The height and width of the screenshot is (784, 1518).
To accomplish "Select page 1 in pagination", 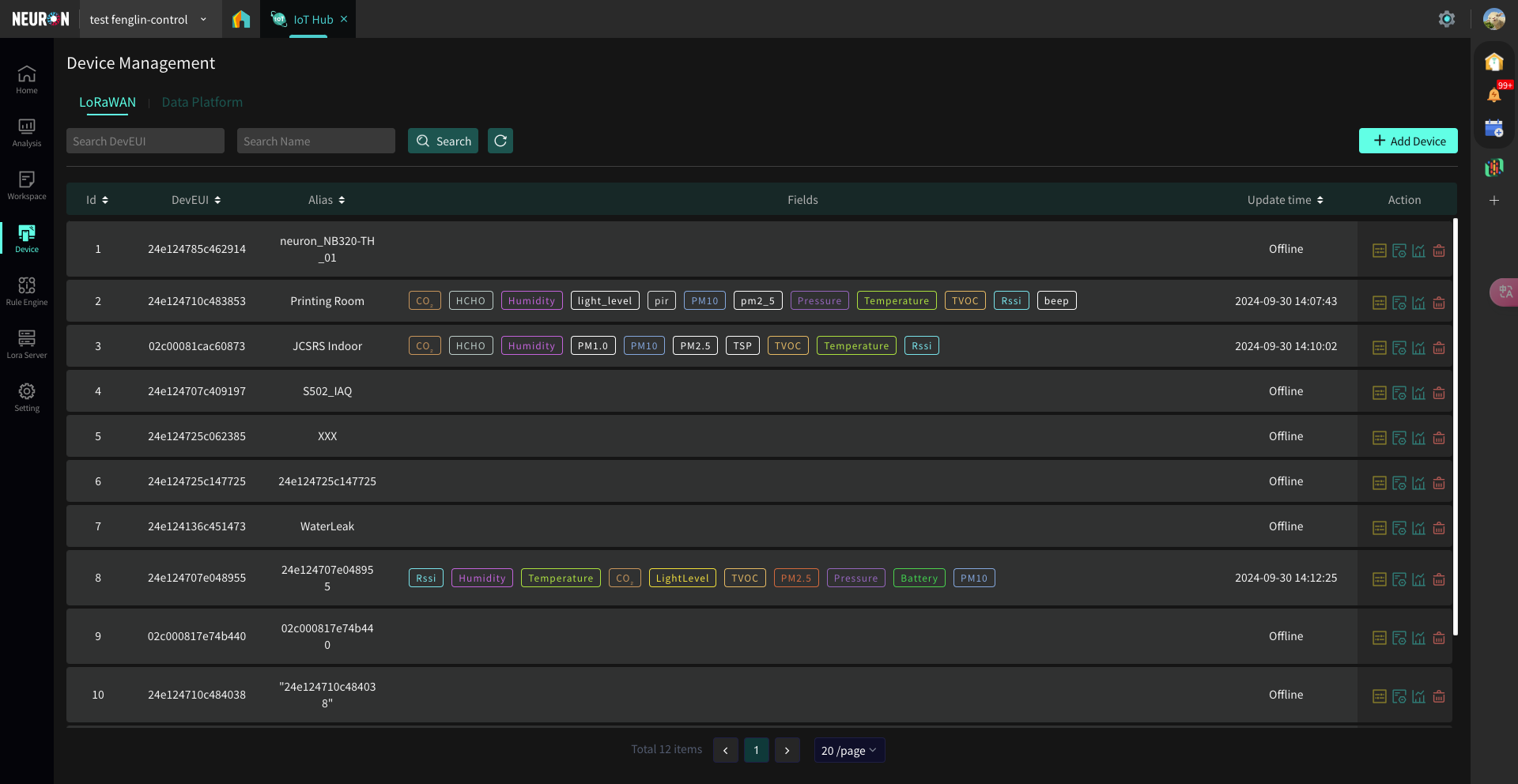I will click(x=757, y=750).
